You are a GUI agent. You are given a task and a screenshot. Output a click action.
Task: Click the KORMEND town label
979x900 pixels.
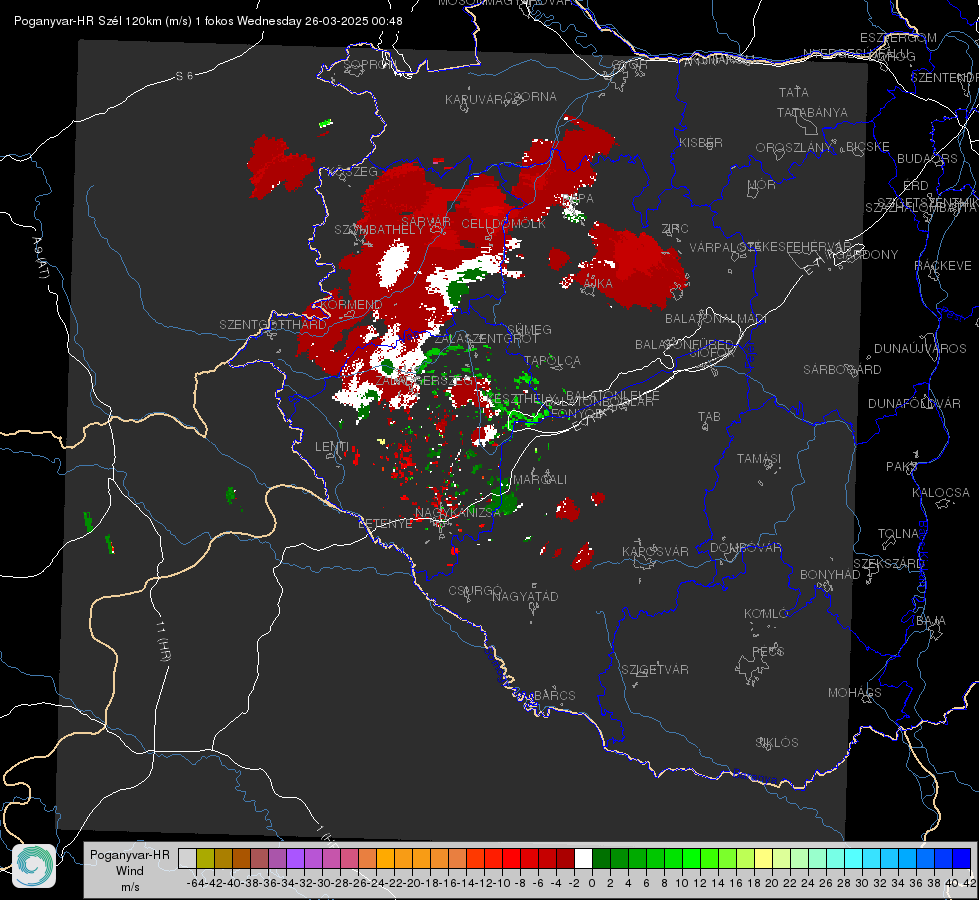pyautogui.click(x=350, y=305)
